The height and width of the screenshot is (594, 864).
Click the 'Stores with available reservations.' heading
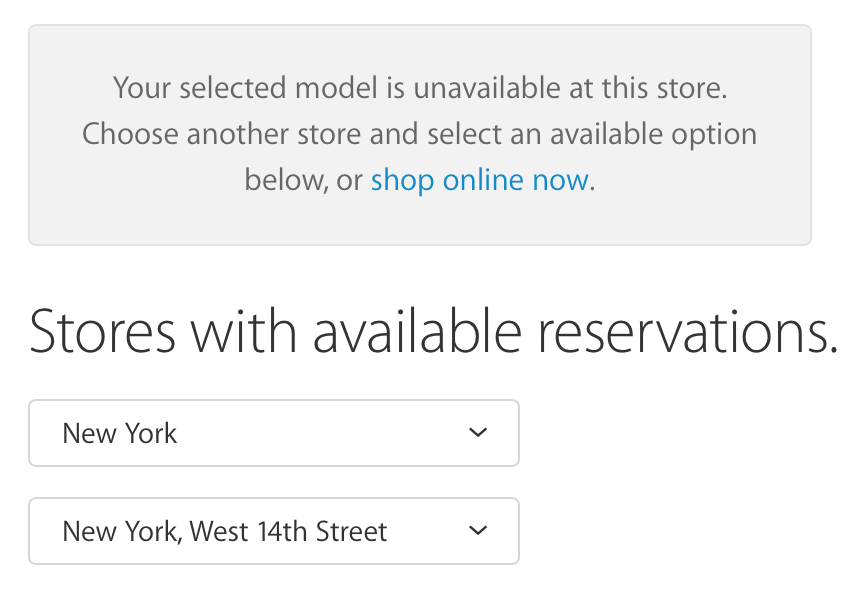point(433,332)
